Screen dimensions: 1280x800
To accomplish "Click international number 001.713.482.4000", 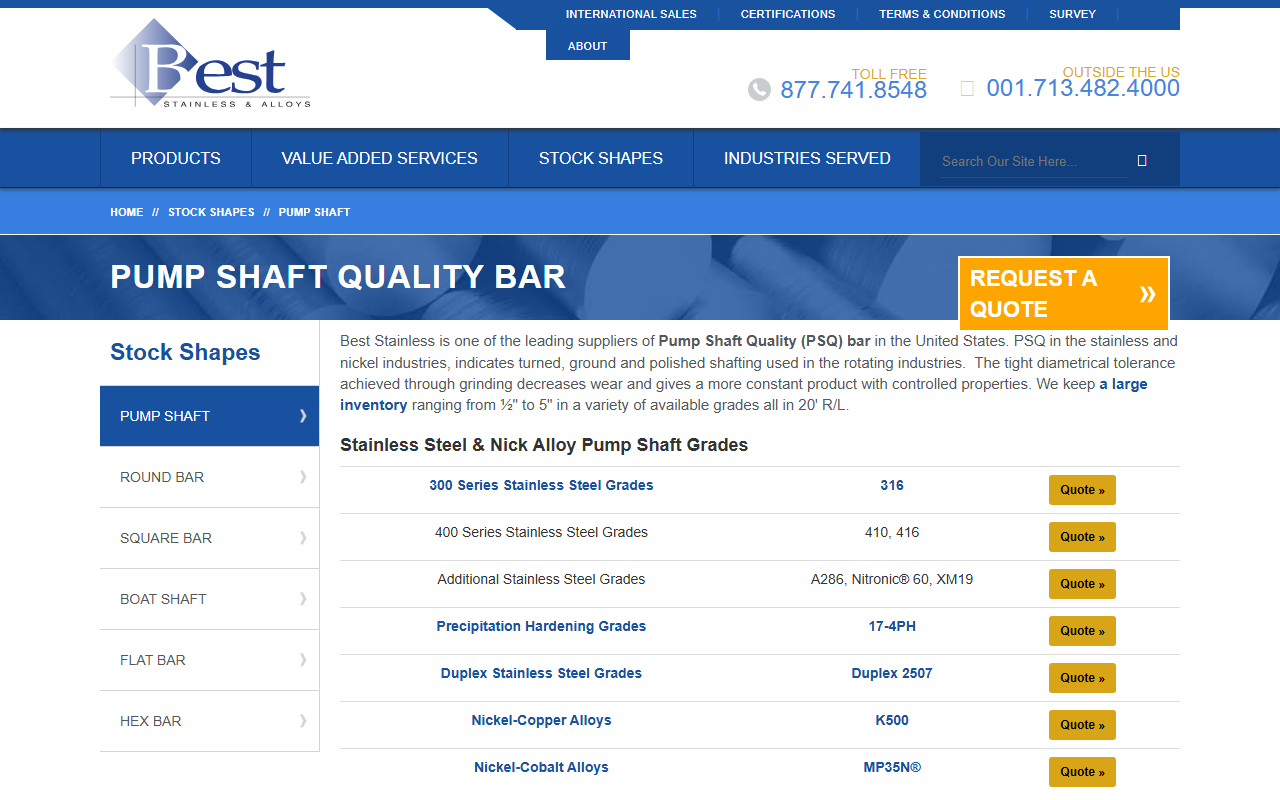I will [x=1083, y=88].
